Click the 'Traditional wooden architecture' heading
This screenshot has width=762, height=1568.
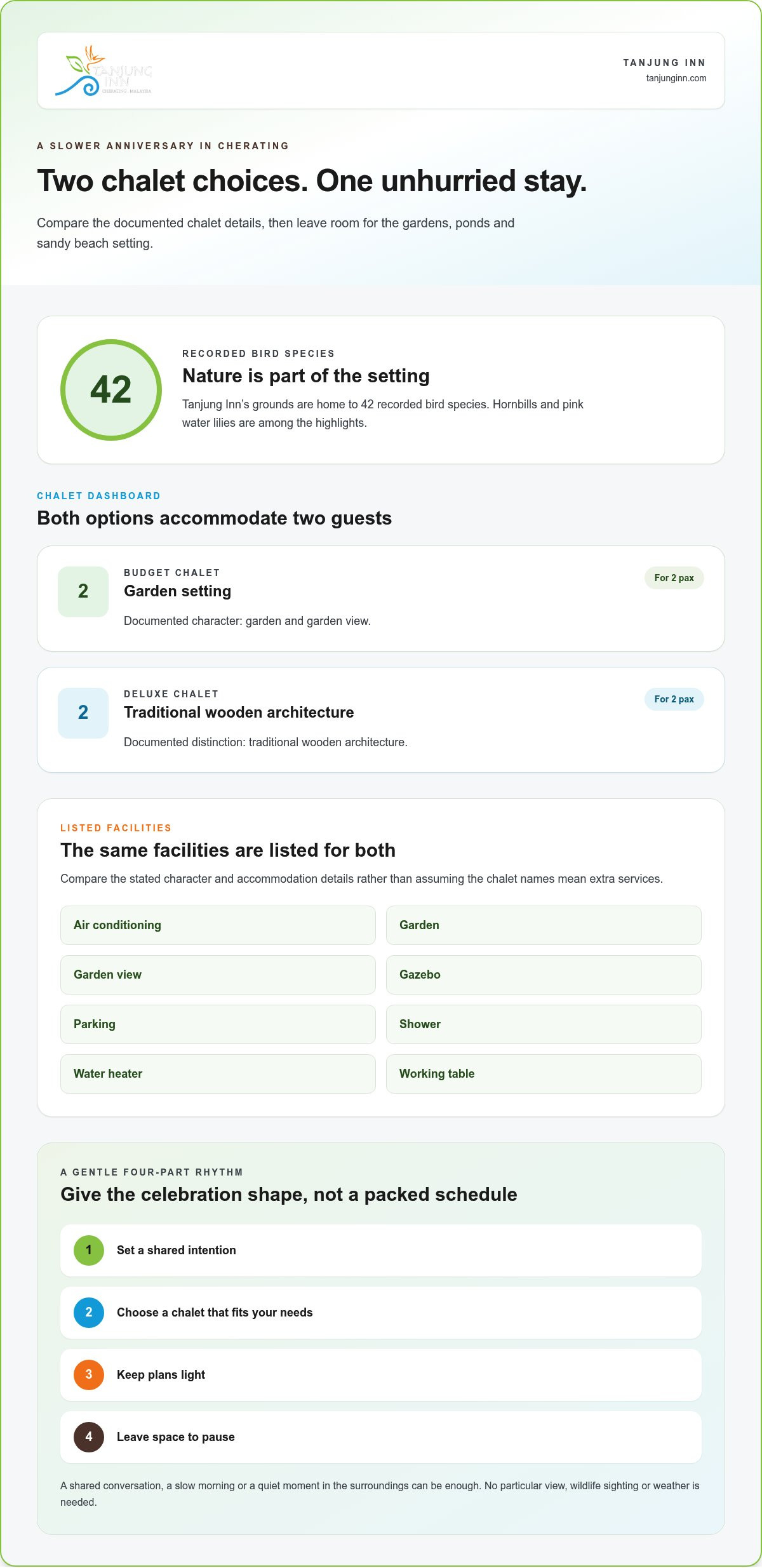(239, 713)
